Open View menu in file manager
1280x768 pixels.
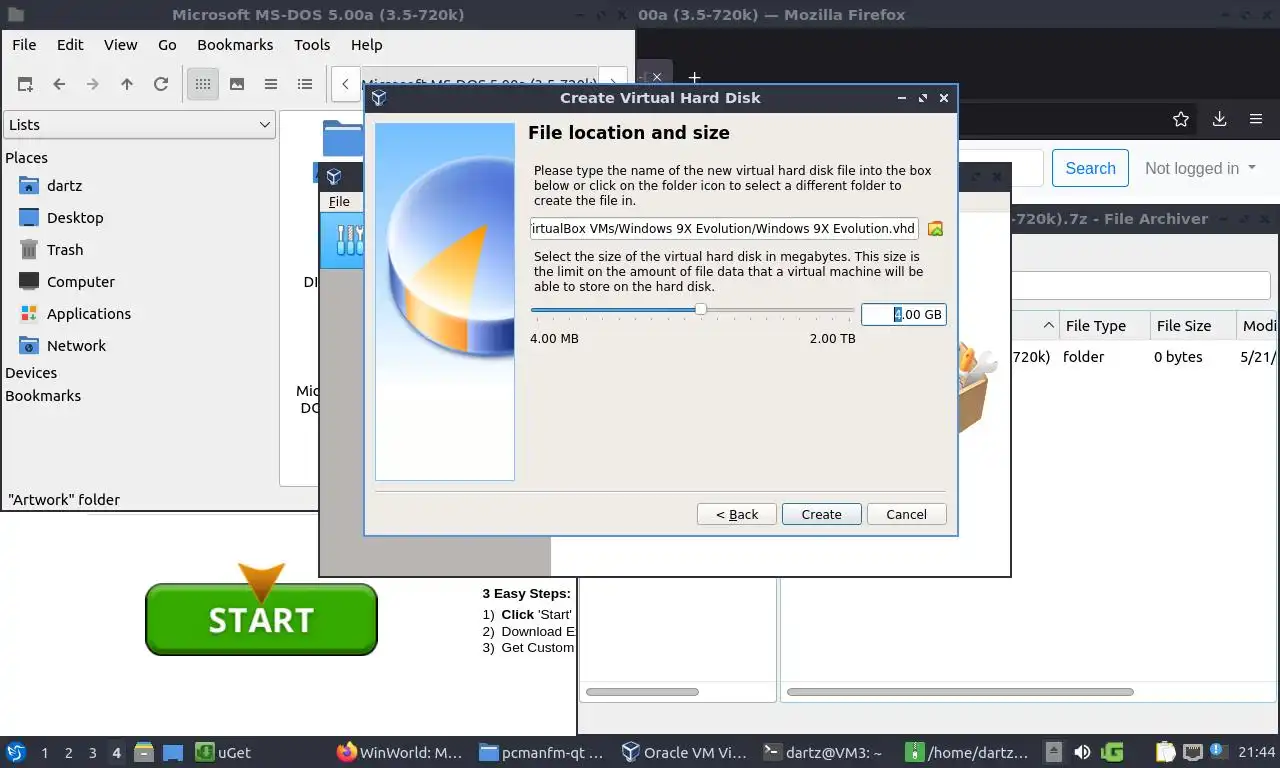point(120,45)
